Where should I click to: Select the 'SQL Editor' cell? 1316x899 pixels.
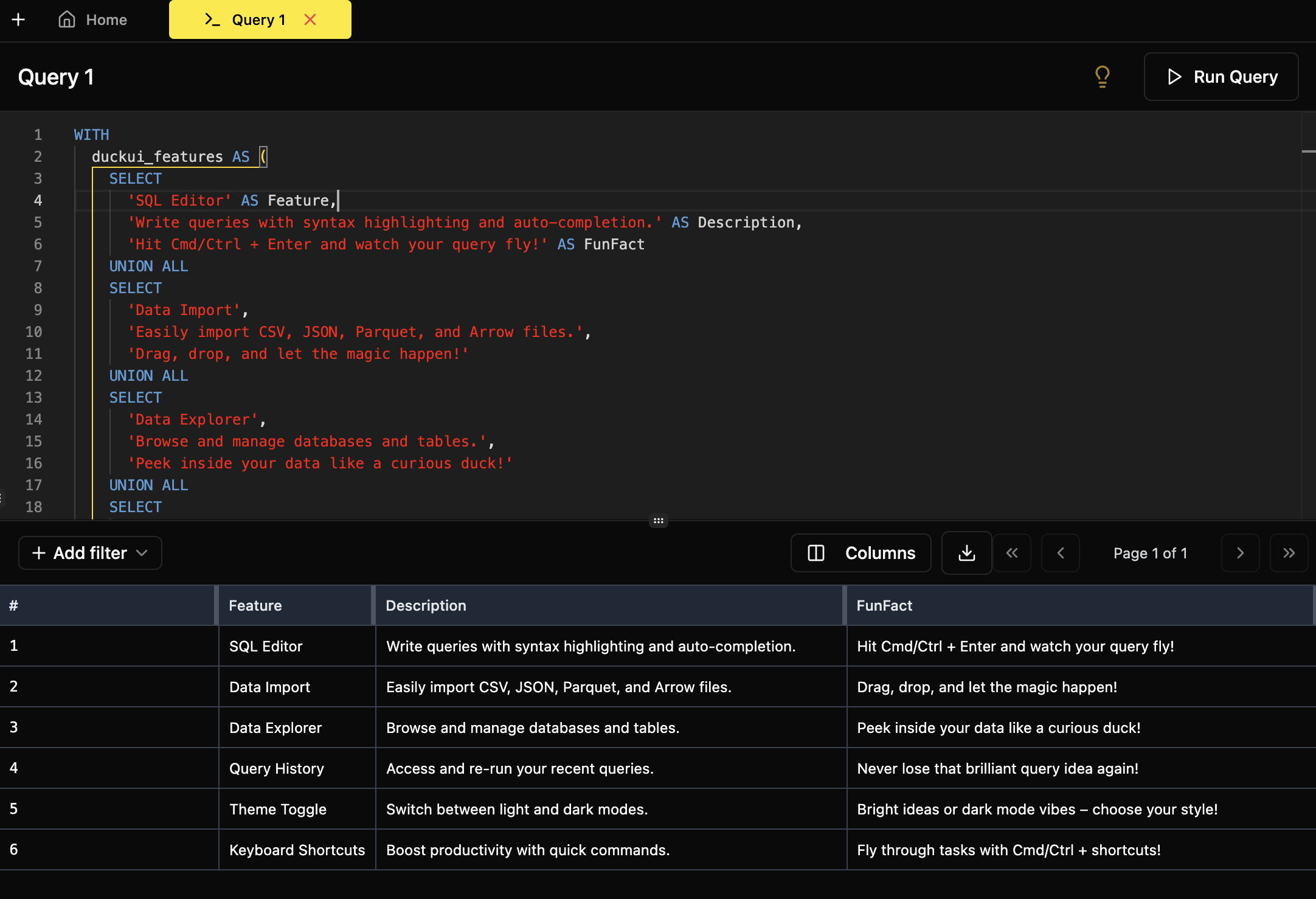coord(297,646)
